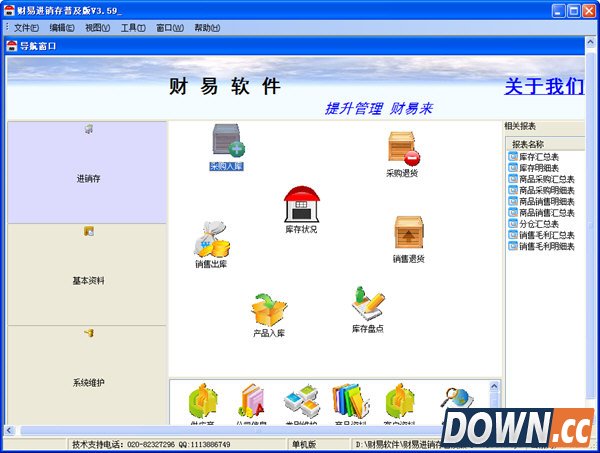Click the 导航窗口 title icon
Screen dimensions: 600x453
pyautogui.click(x=12, y=46)
